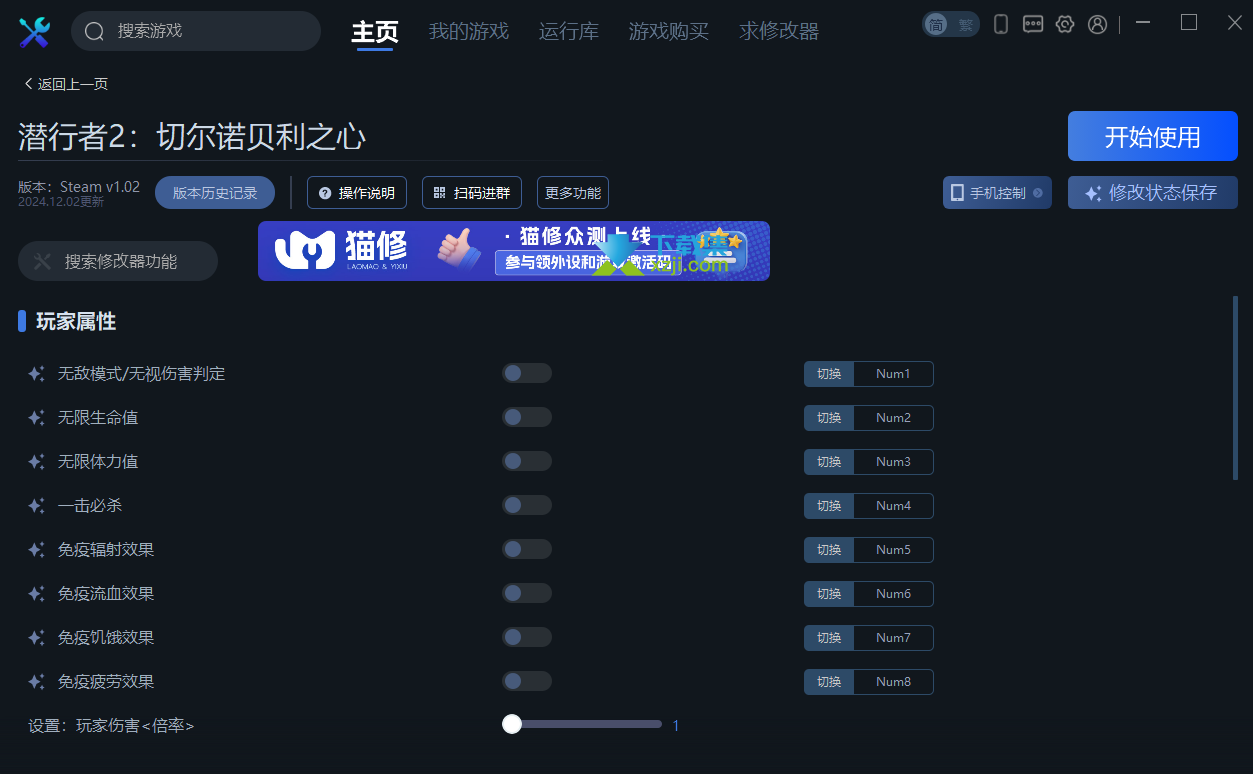This screenshot has width=1253, height=774.
Task: Click 修改状态保存 button
Action: tap(1153, 193)
